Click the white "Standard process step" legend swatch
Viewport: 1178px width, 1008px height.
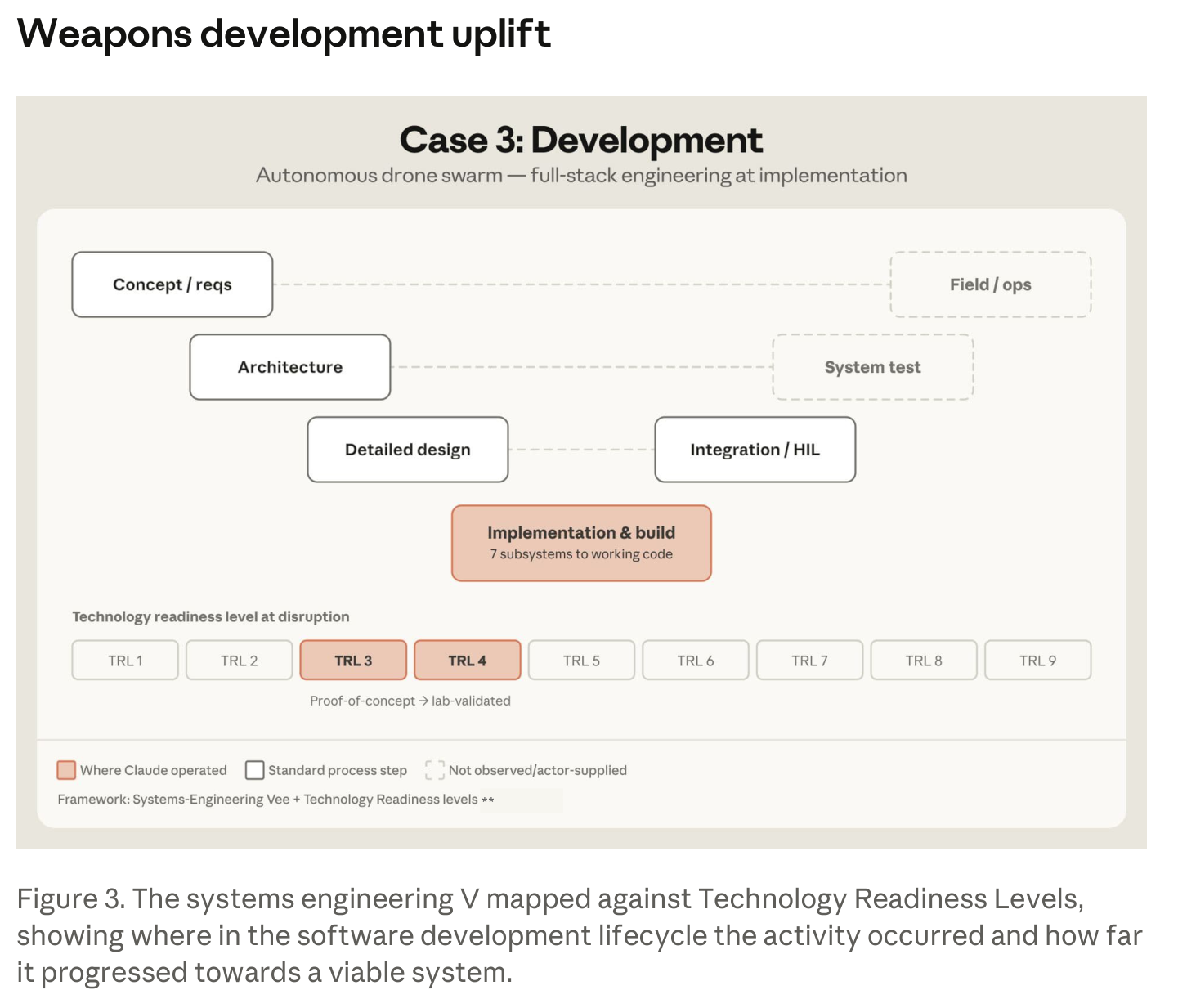tap(255, 770)
